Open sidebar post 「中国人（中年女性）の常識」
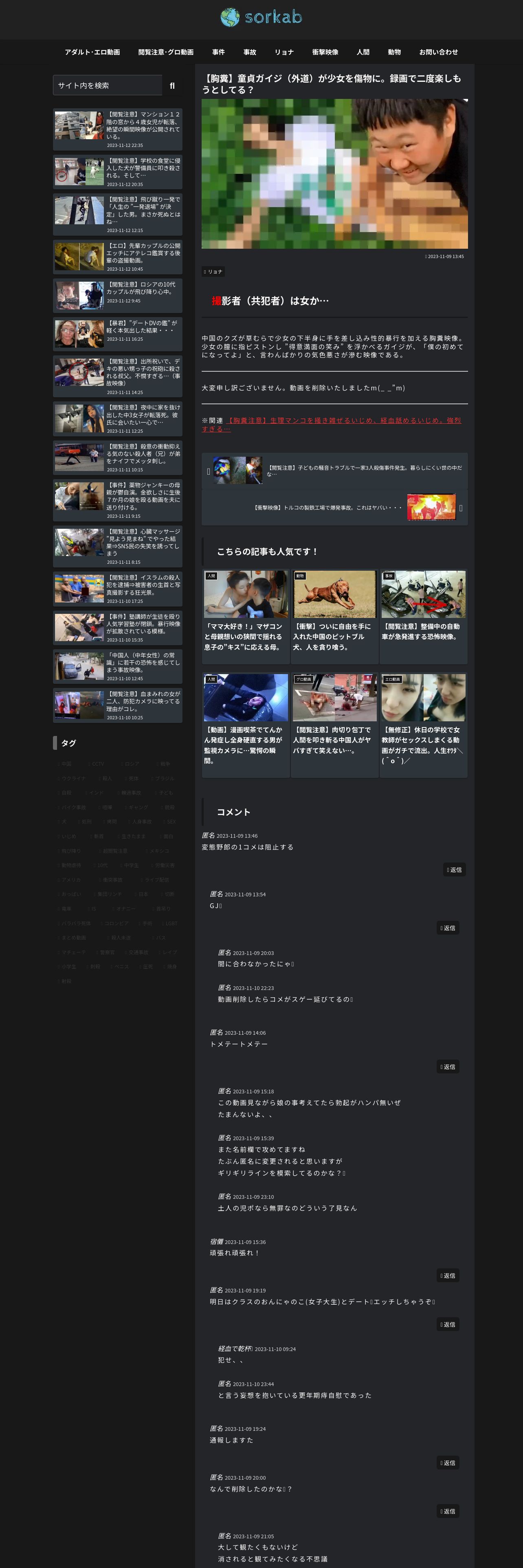523x1568 pixels. pyautogui.click(x=117, y=666)
